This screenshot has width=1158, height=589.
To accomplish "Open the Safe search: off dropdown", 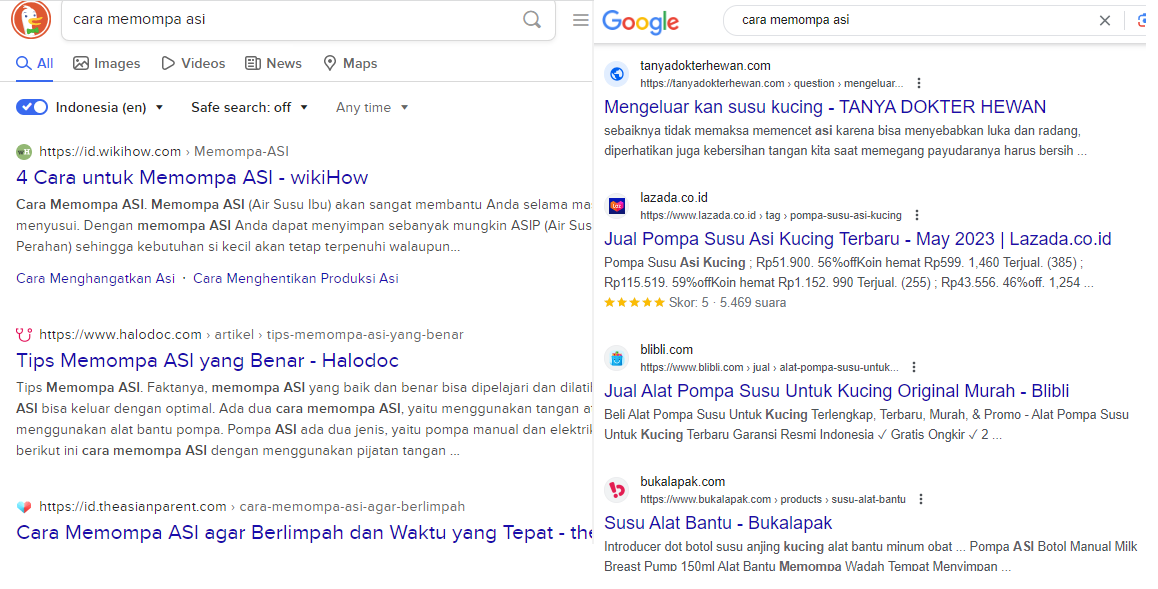I will point(249,107).
